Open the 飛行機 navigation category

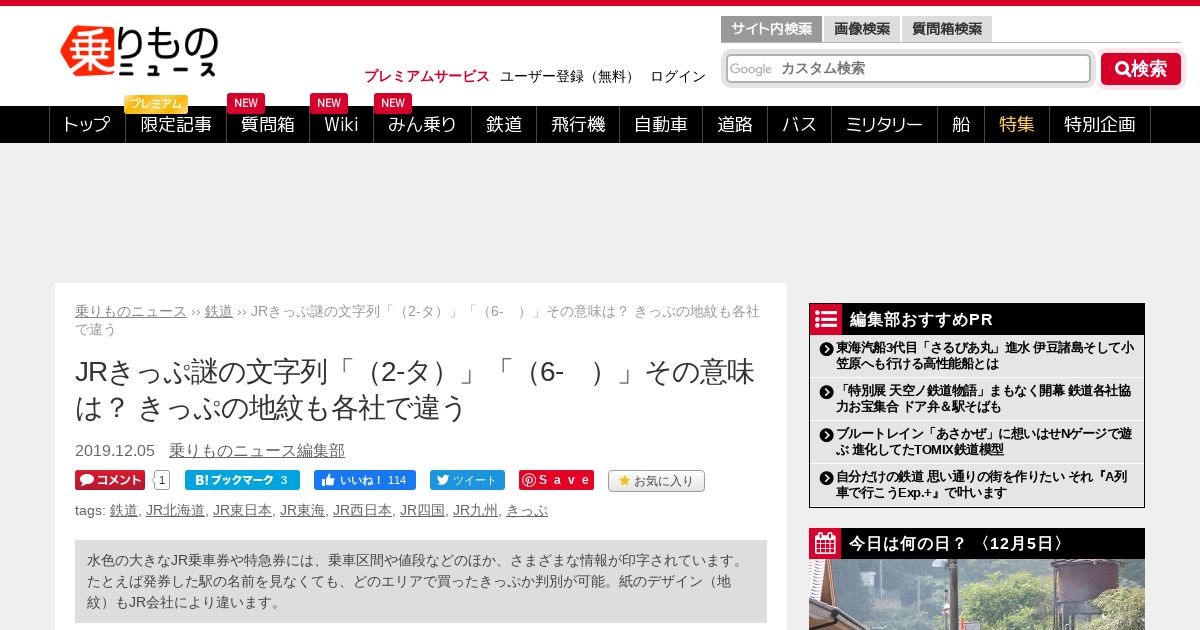(578, 125)
